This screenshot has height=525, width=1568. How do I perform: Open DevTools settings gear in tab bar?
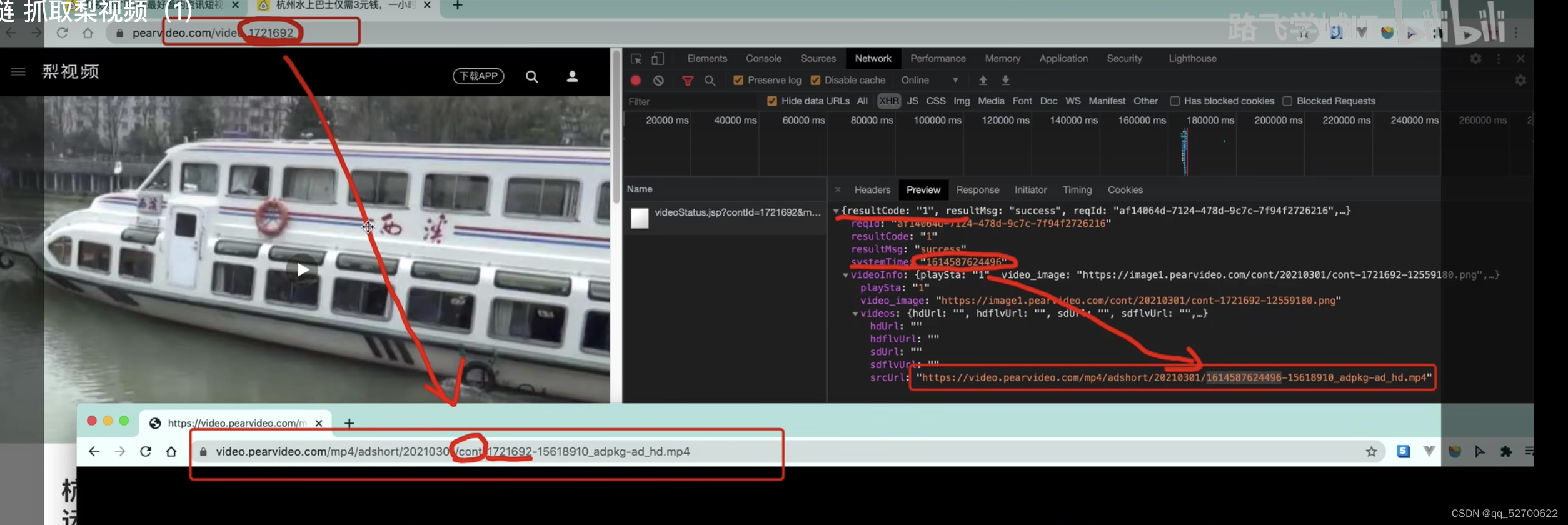[1475, 58]
